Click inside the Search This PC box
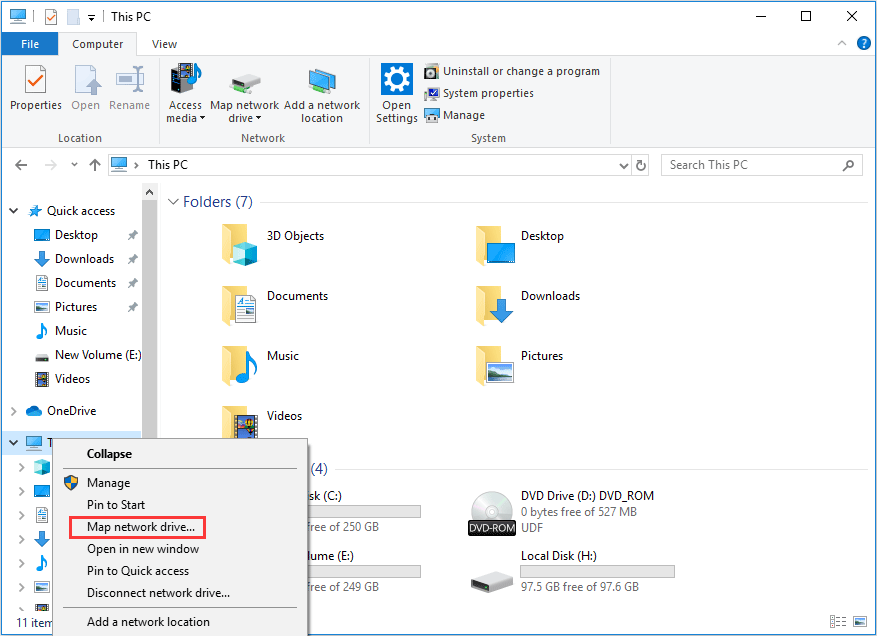Image resolution: width=877 pixels, height=636 pixels. tap(755, 164)
